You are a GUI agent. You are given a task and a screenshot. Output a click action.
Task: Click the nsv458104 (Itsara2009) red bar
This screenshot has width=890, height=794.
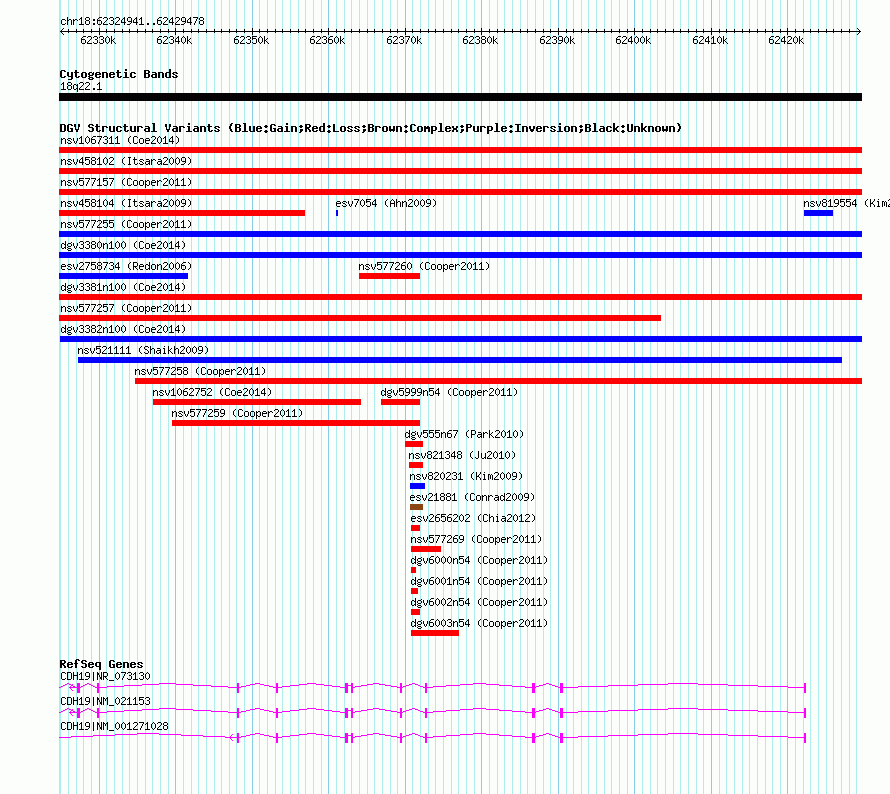(x=182, y=213)
